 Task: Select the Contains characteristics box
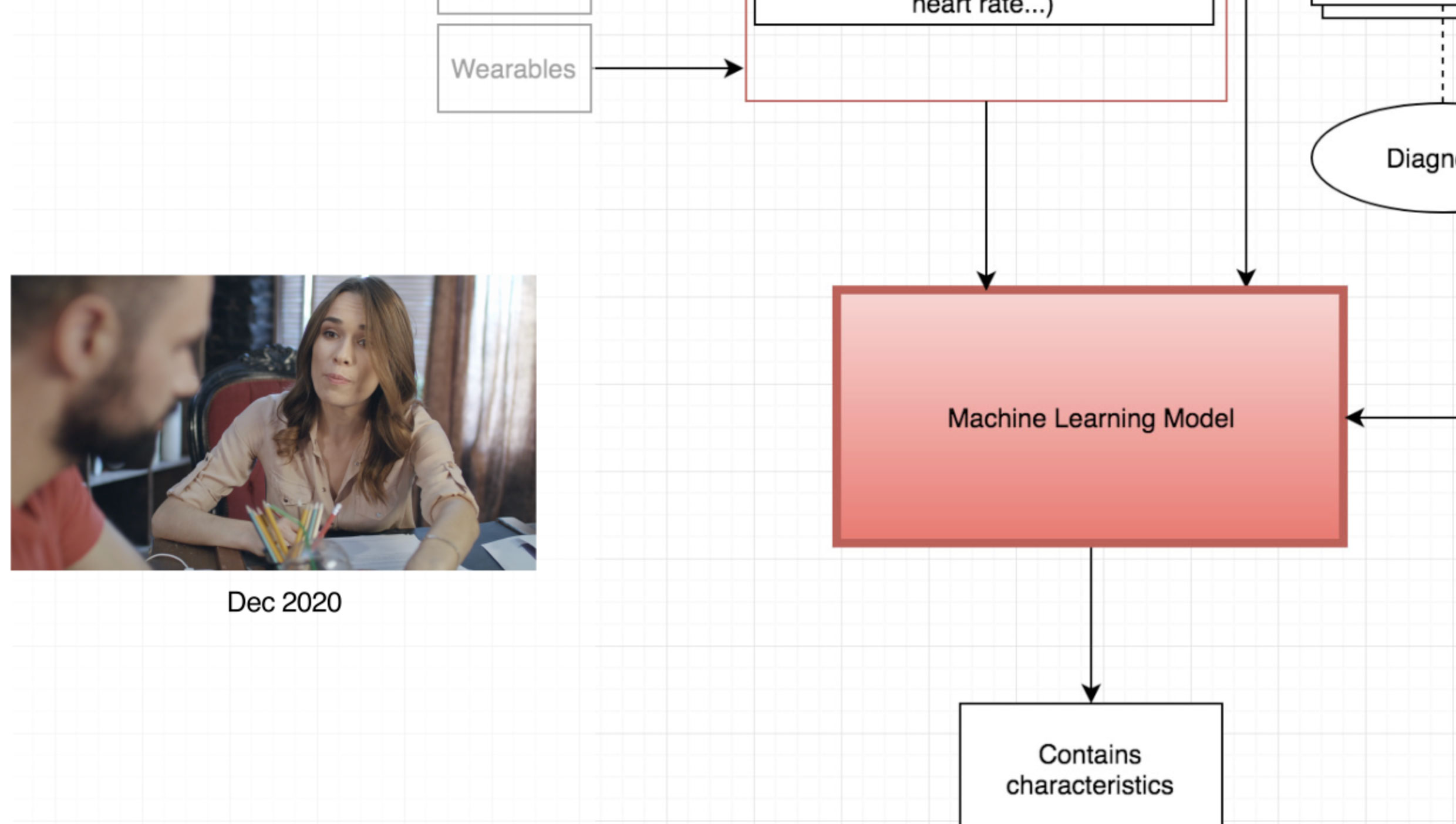(1090, 768)
